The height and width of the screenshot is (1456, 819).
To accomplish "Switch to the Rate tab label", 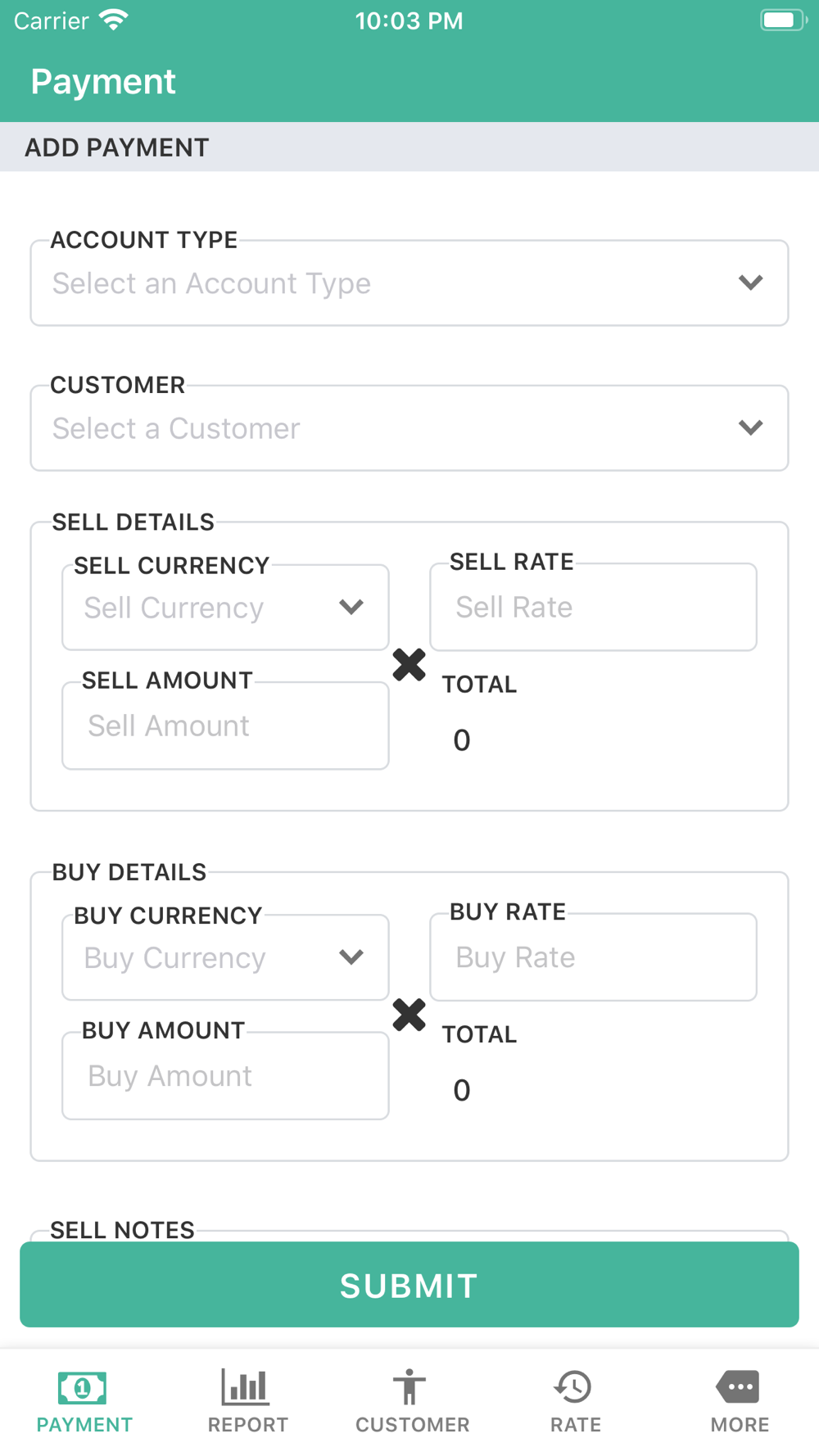I will pos(576,1425).
